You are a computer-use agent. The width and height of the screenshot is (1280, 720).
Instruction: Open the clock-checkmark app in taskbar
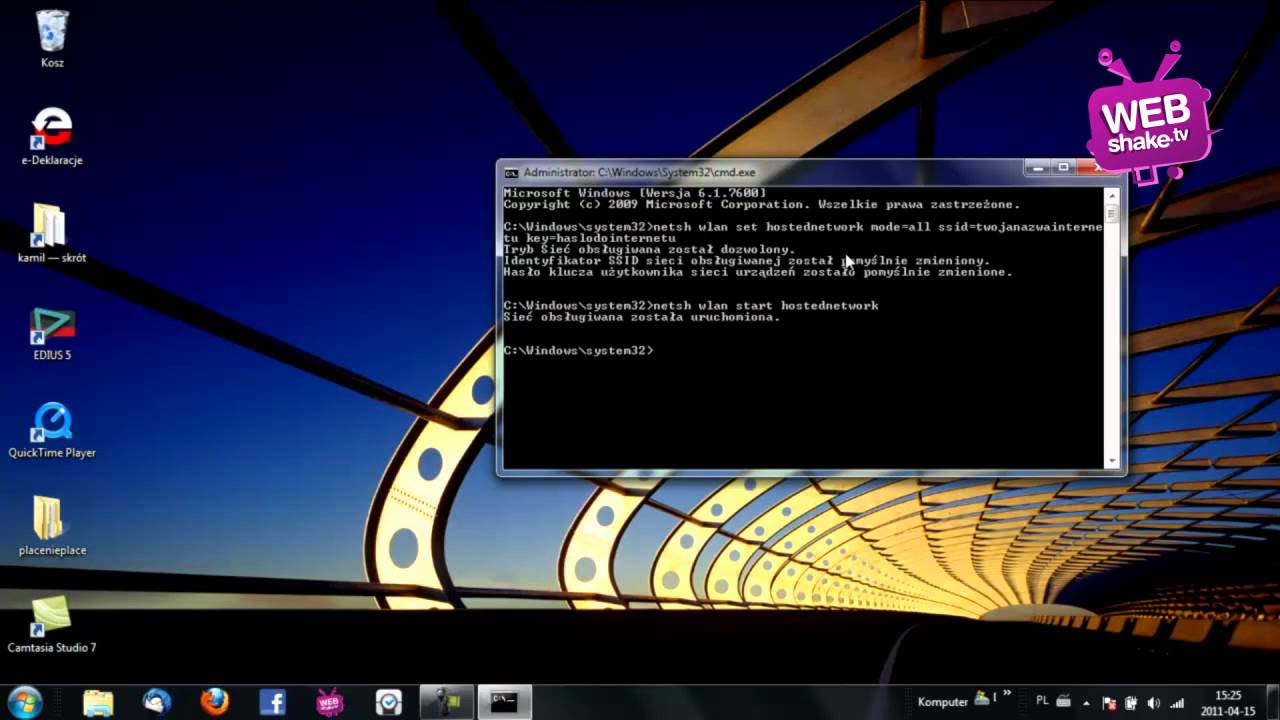[x=388, y=702]
